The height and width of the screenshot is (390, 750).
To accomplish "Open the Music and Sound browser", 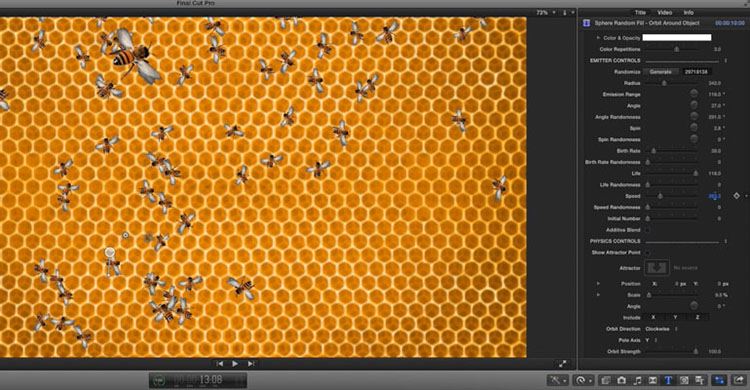I will point(637,380).
